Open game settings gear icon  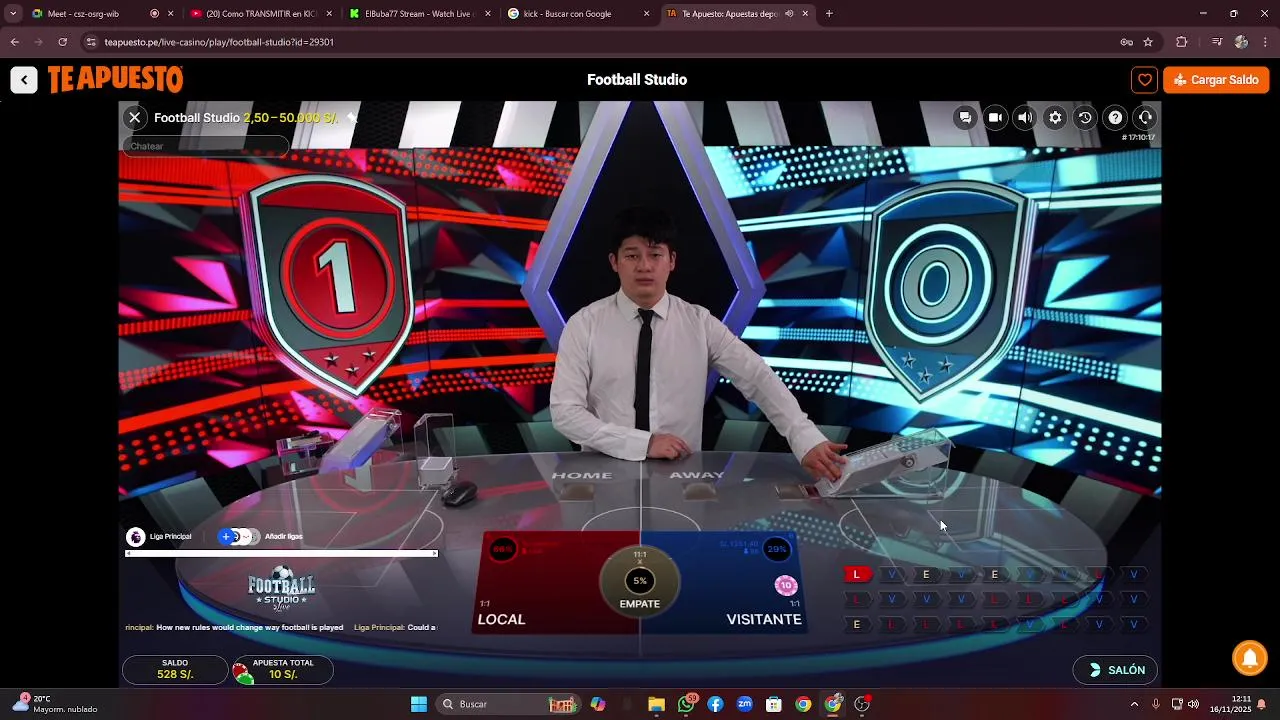tap(1055, 117)
